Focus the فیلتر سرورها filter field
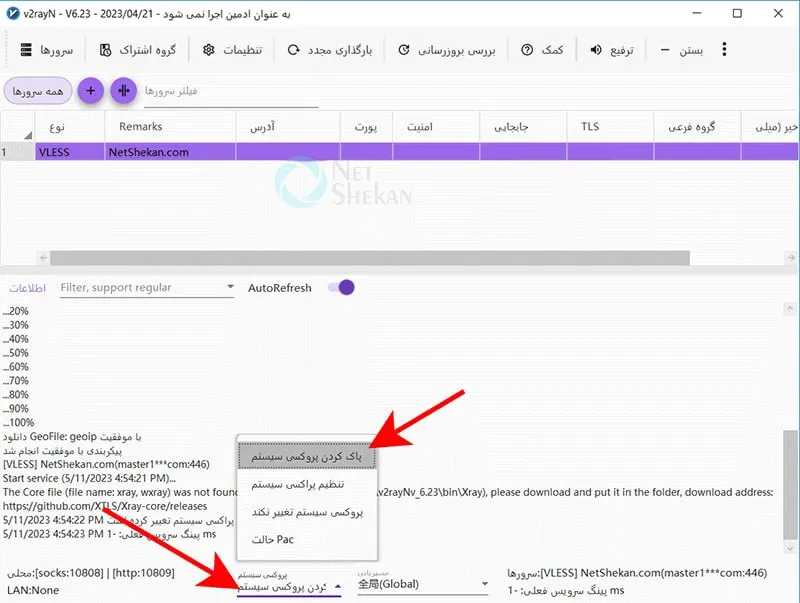 231,92
